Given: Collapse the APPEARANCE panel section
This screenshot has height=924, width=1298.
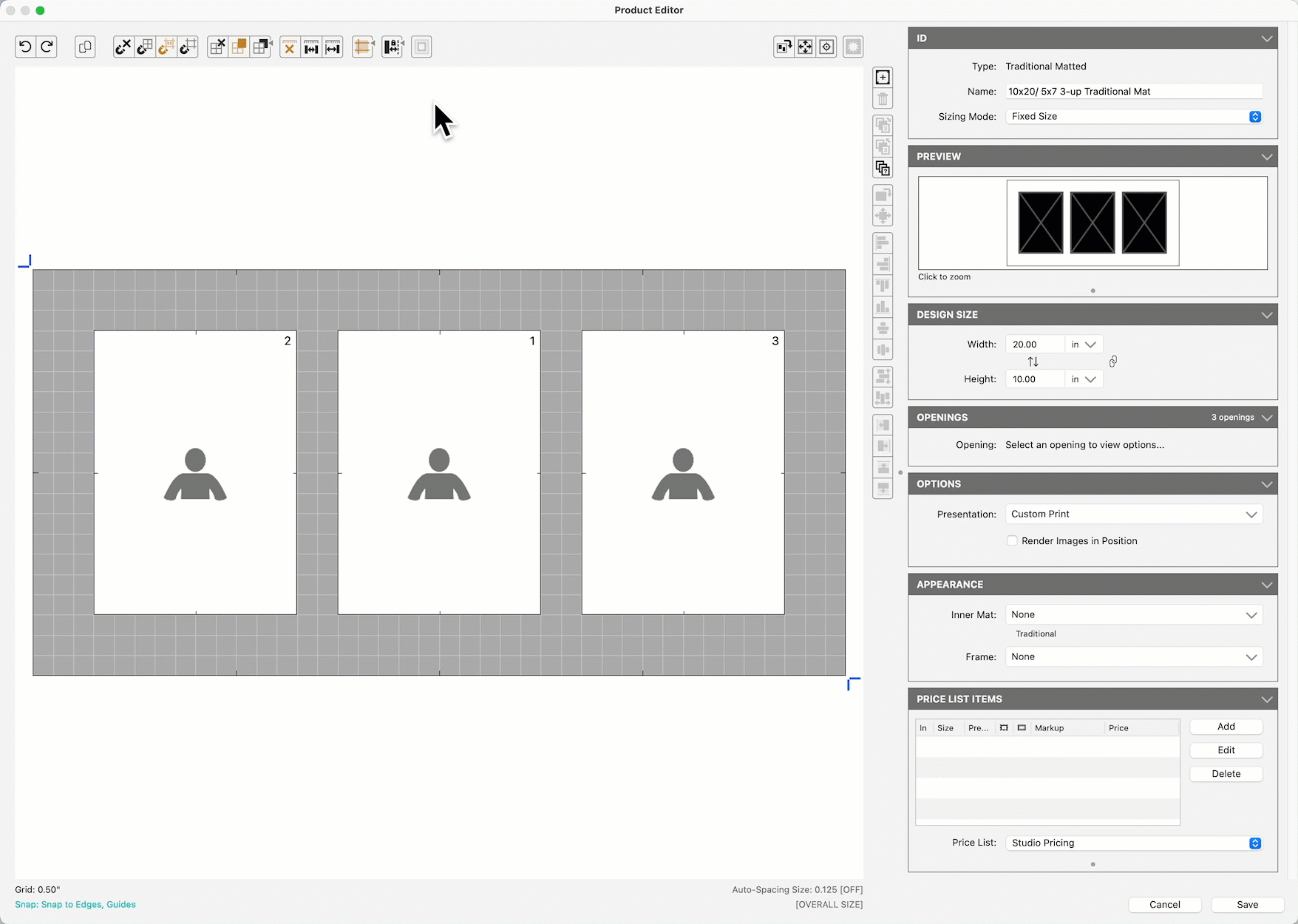Looking at the screenshot, I should [1266, 585].
